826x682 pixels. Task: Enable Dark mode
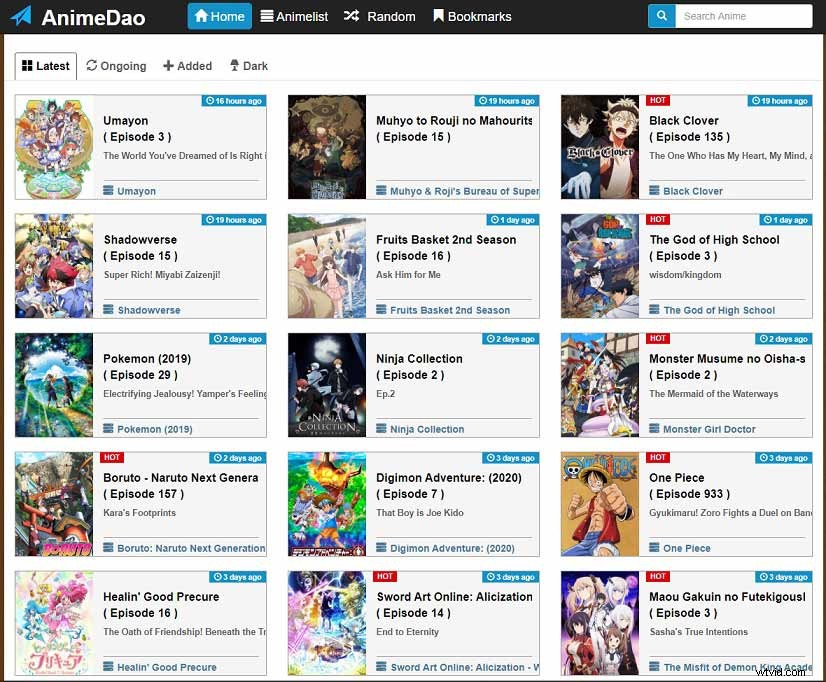[248, 65]
